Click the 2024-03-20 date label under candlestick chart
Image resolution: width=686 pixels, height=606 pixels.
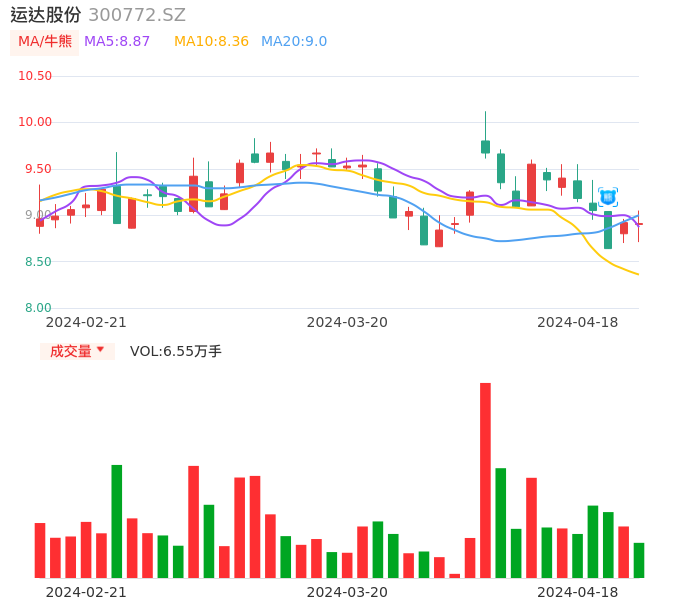tap(347, 322)
